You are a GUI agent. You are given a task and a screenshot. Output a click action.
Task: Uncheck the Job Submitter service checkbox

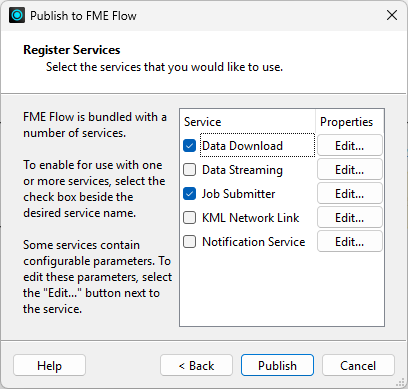click(x=189, y=194)
